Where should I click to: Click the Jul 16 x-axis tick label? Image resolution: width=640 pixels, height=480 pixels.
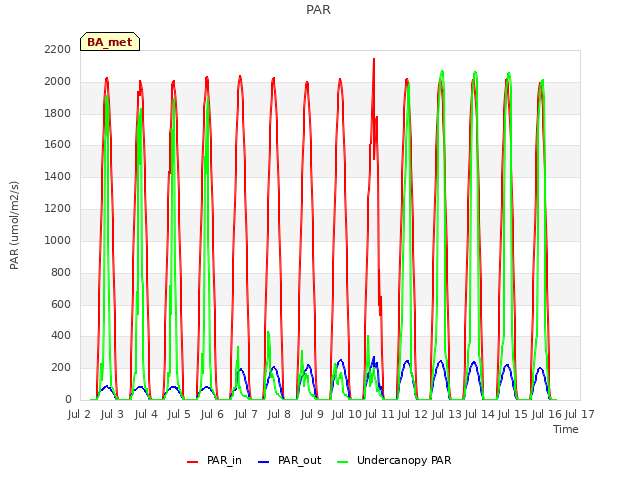pyautogui.click(x=547, y=414)
